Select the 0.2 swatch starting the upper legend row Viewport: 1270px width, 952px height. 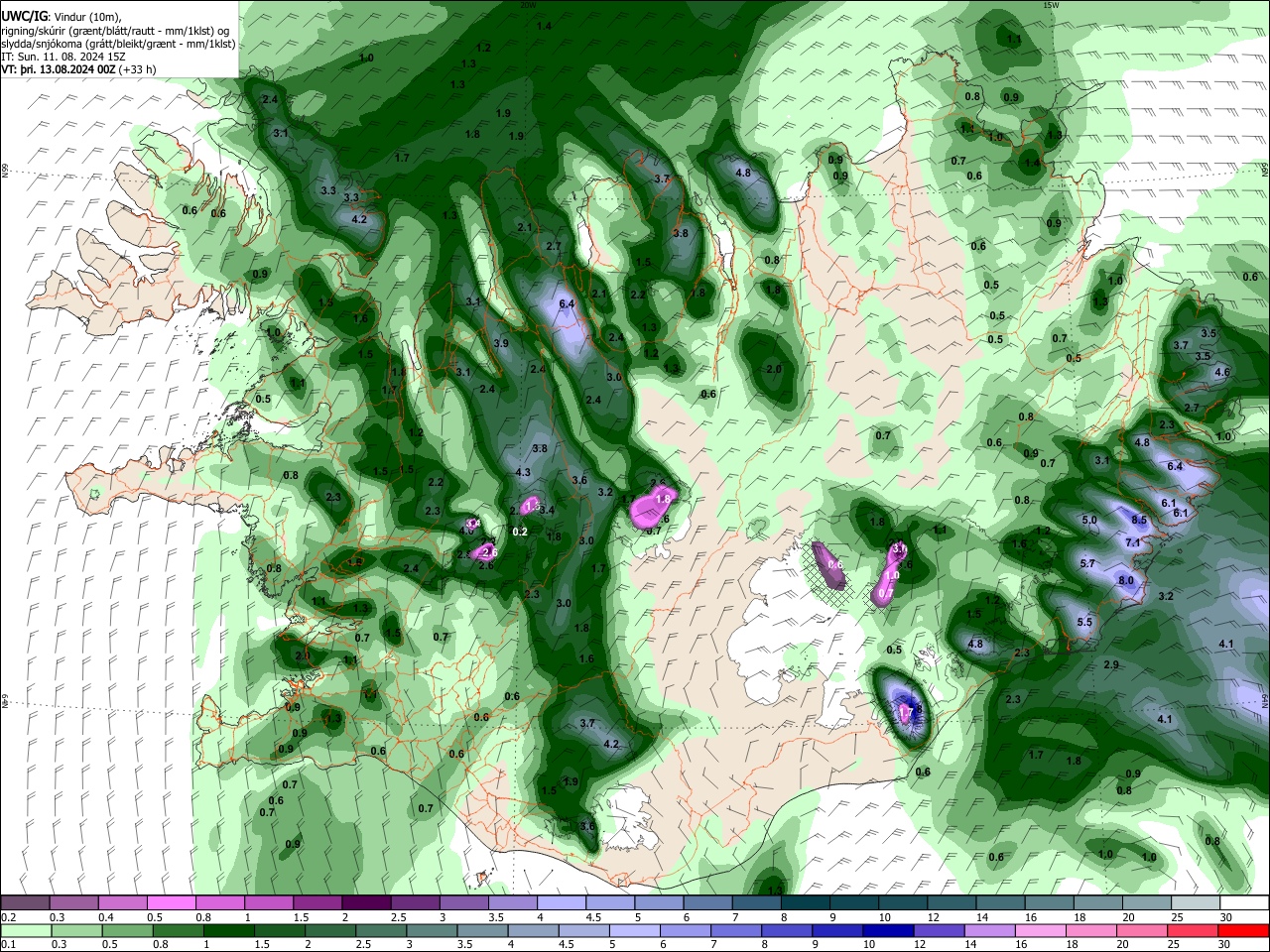[x=25, y=902]
